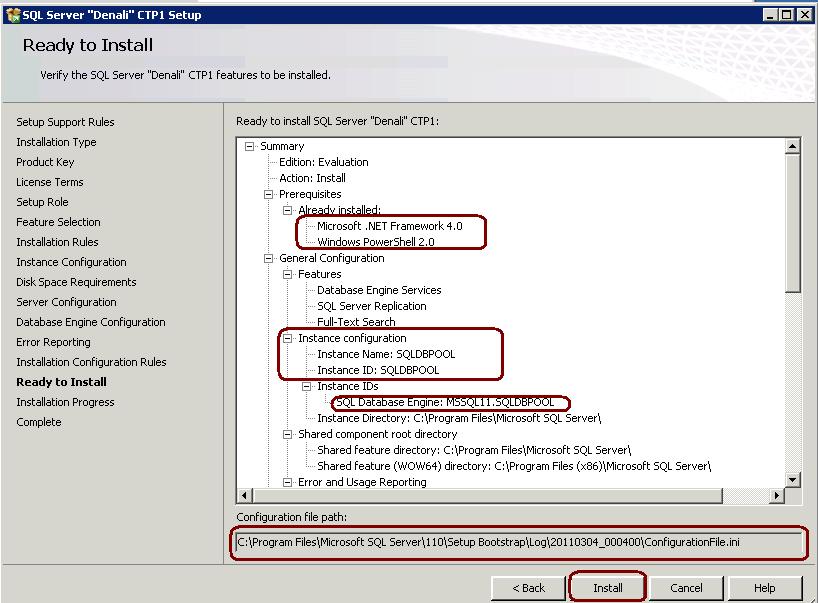
Task: Collapse the Instance configuration node
Action: [x=288, y=338]
